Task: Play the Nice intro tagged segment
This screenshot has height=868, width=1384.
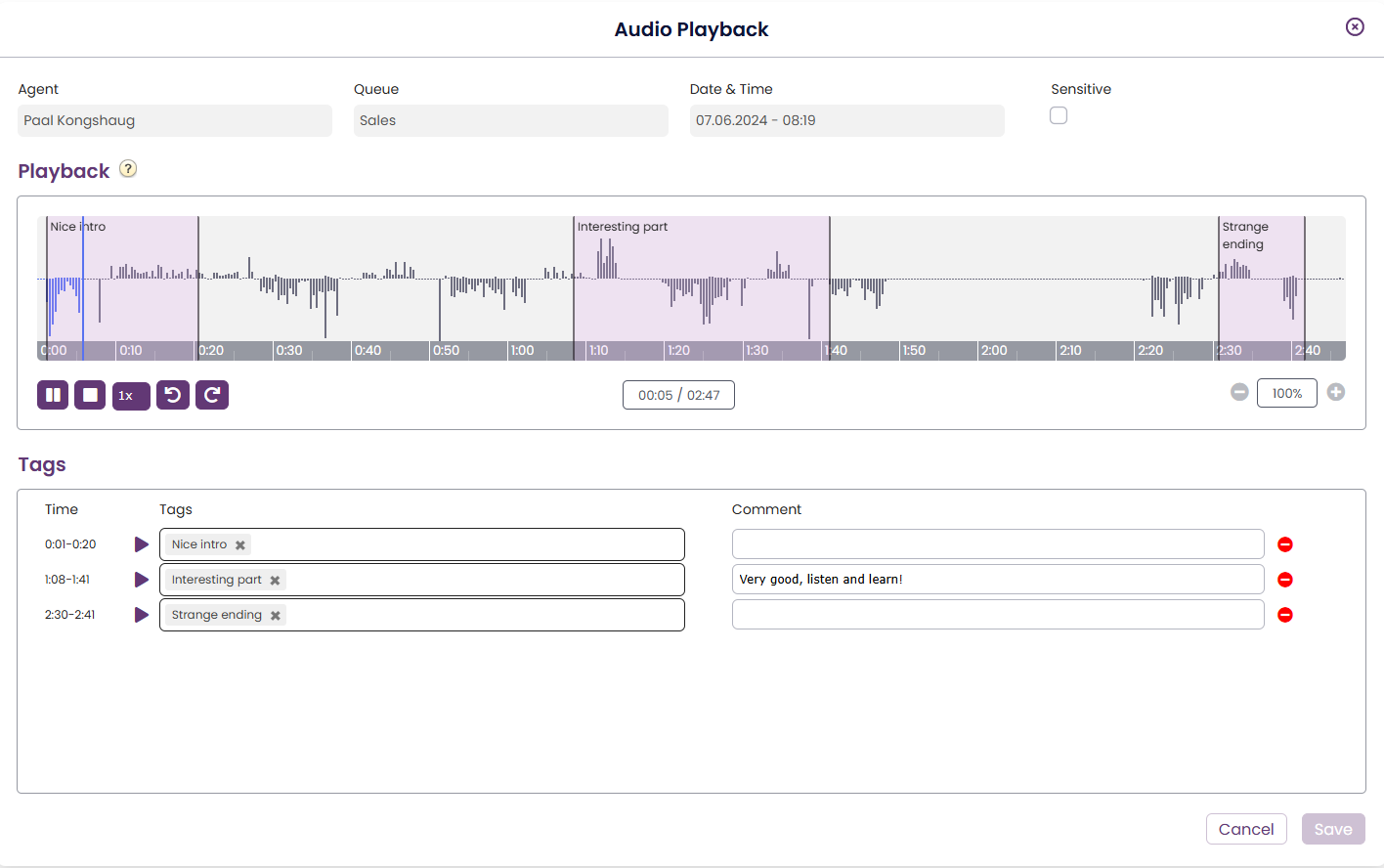Action: tap(142, 544)
